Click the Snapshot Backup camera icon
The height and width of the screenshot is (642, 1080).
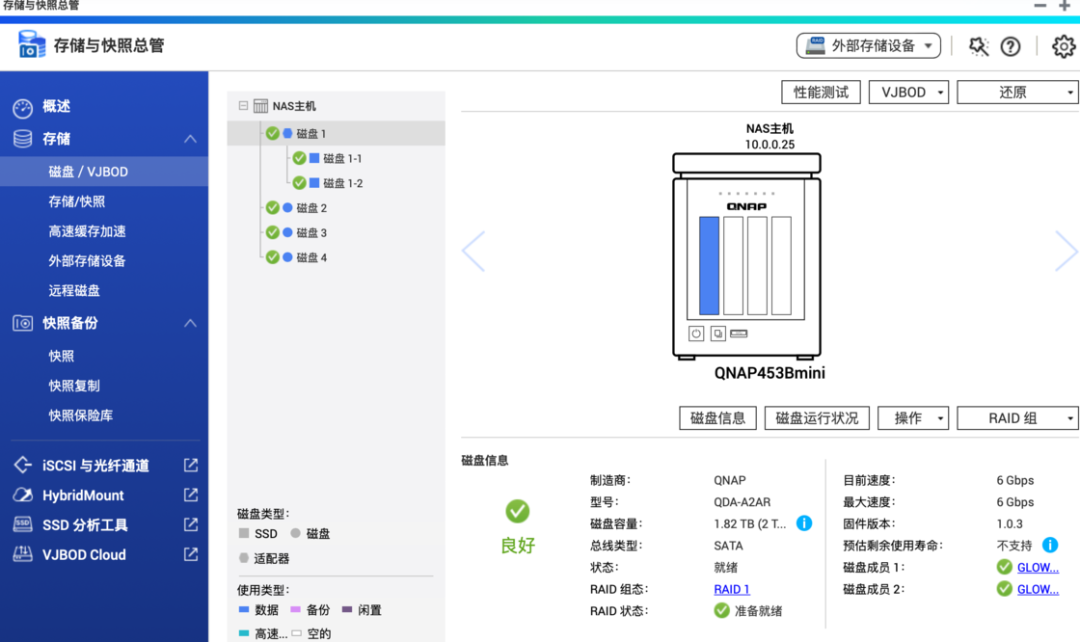click(23, 323)
